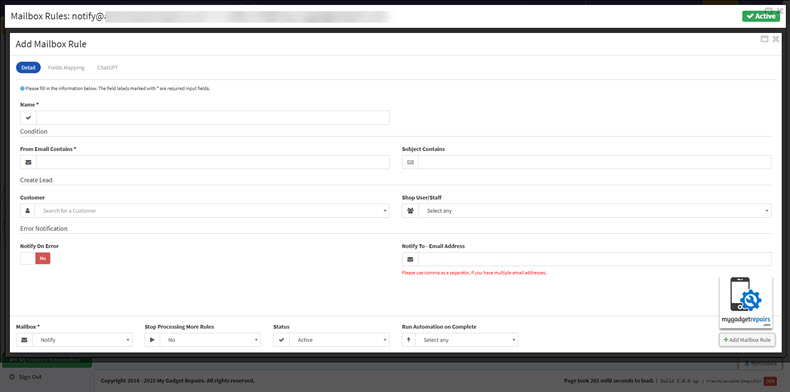
Task: Click keyboard icon beside Subject Contains
Action: pyautogui.click(x=410, y=162)
